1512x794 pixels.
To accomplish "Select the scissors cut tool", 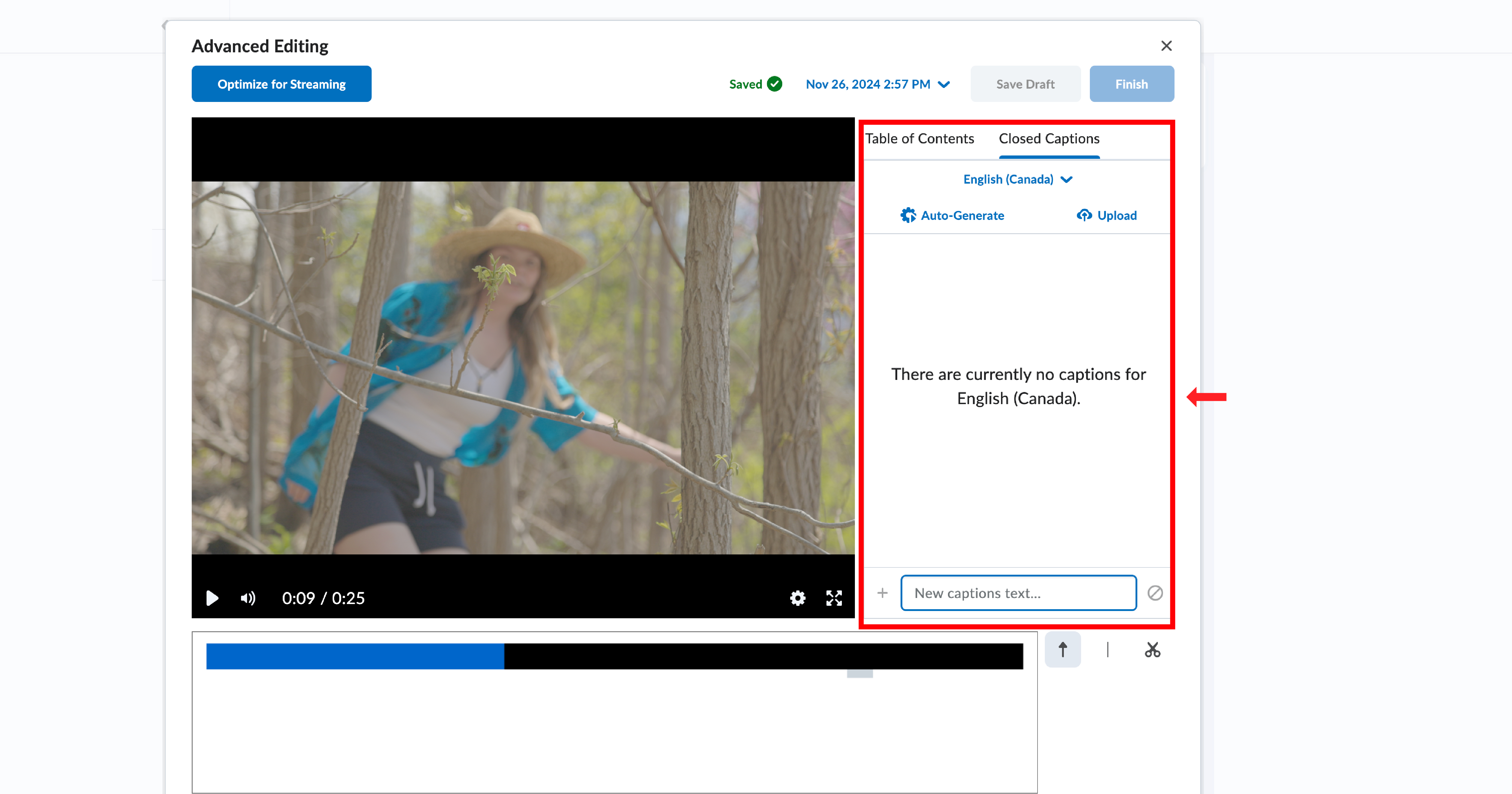I will coord(1152,649).
